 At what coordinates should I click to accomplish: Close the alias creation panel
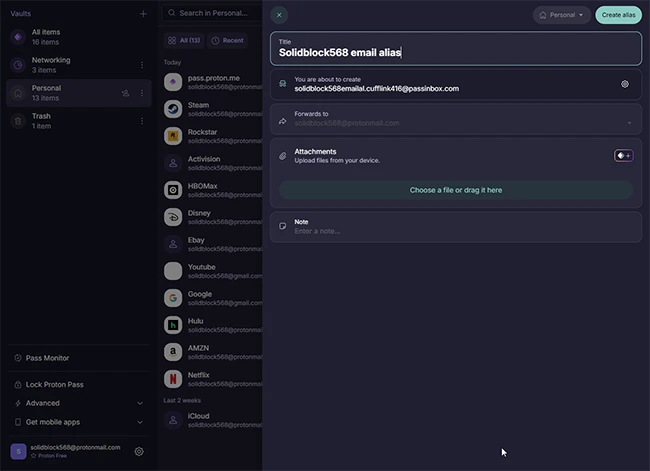pyautogui.click(x=279, y=15)
